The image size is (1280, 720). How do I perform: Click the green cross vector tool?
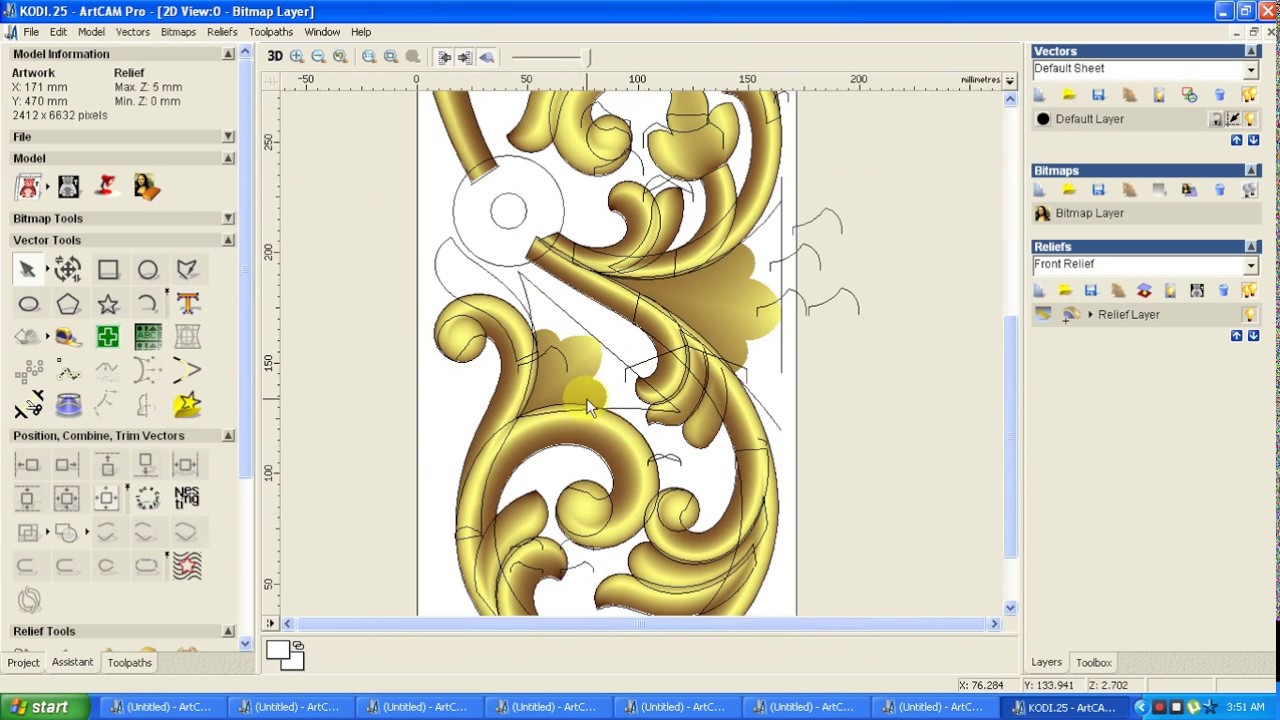(108, 337)
